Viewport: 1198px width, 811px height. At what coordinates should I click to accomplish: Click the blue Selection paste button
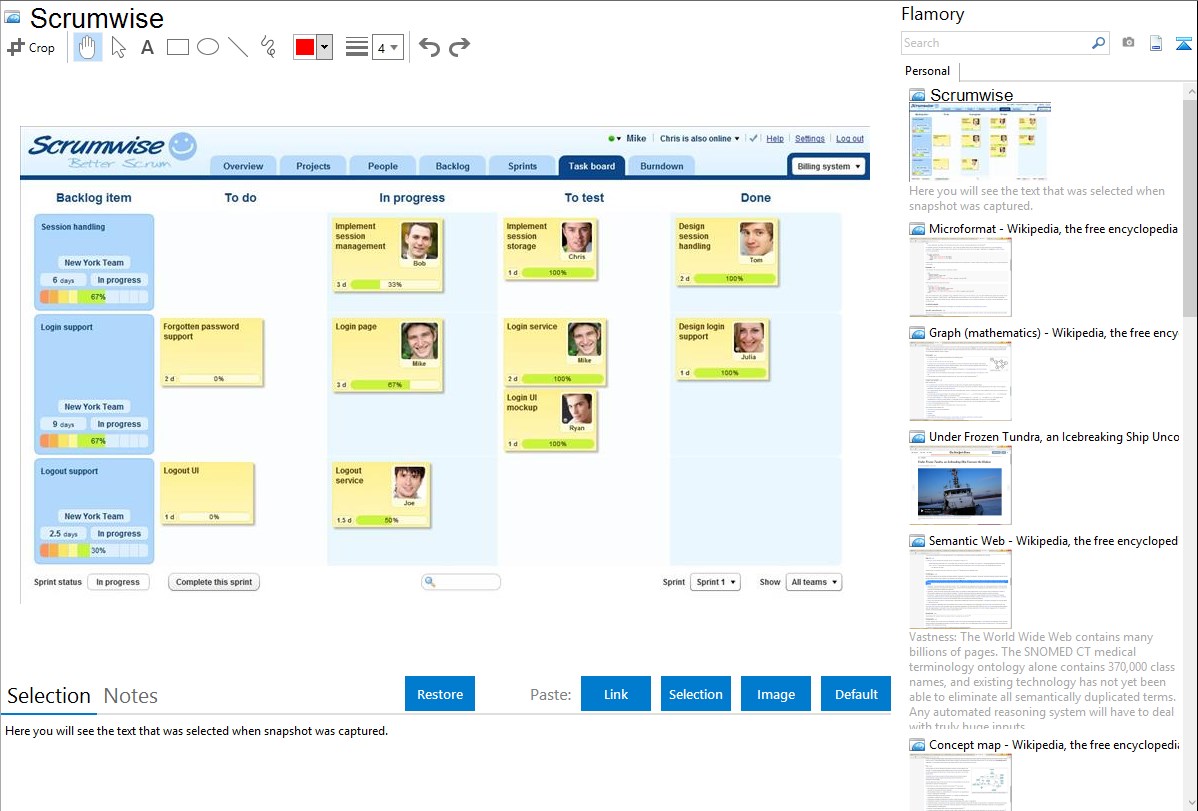(695, 694)
